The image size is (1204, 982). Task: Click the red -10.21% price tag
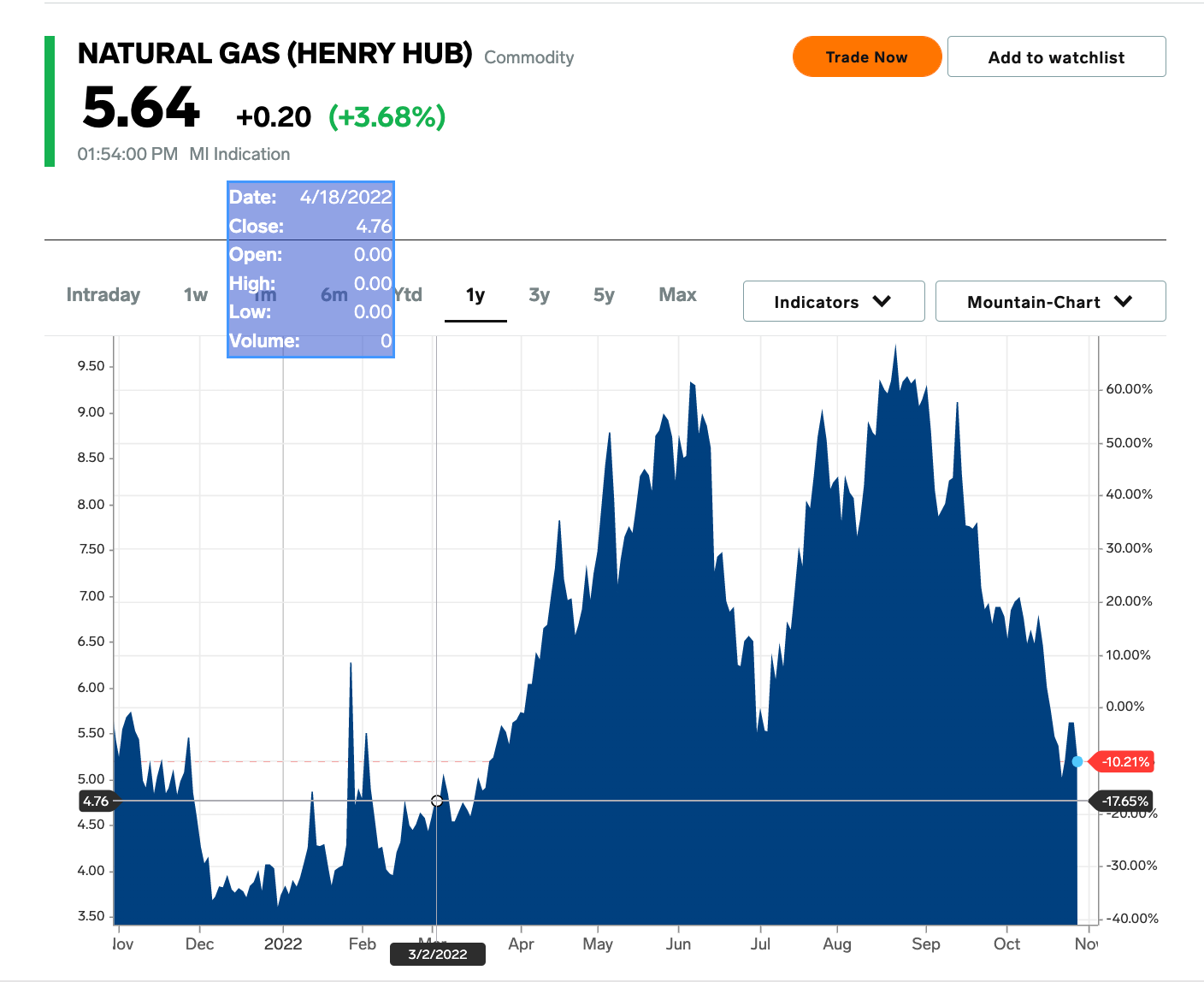pos(1124,761)
